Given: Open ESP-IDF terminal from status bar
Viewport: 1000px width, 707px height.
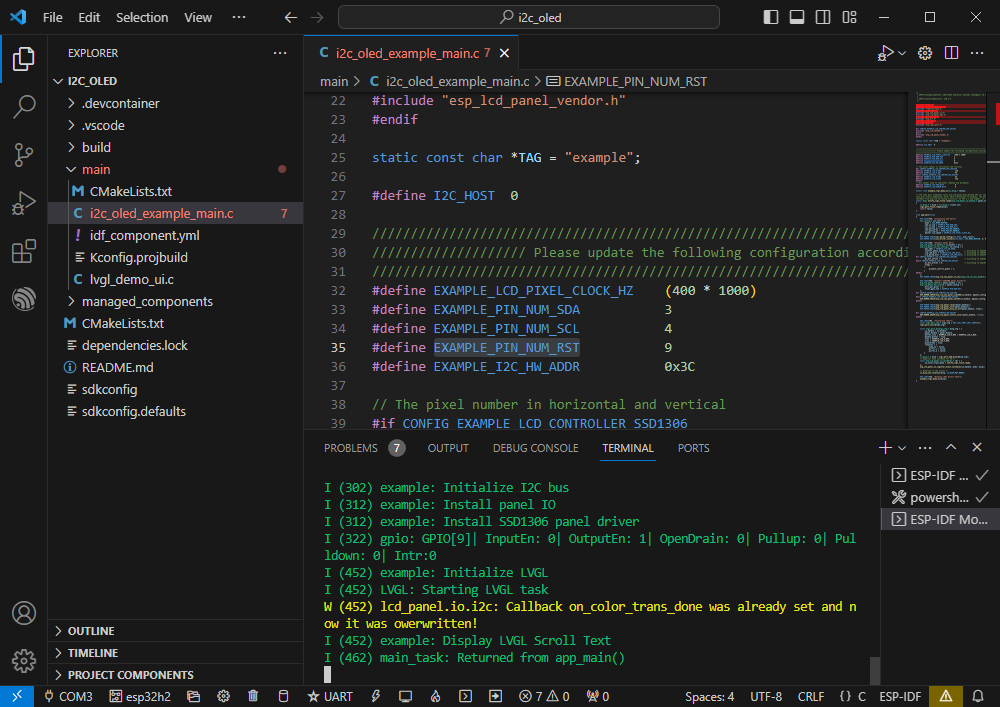Looking at the screenshot, I should pos(466,696).
